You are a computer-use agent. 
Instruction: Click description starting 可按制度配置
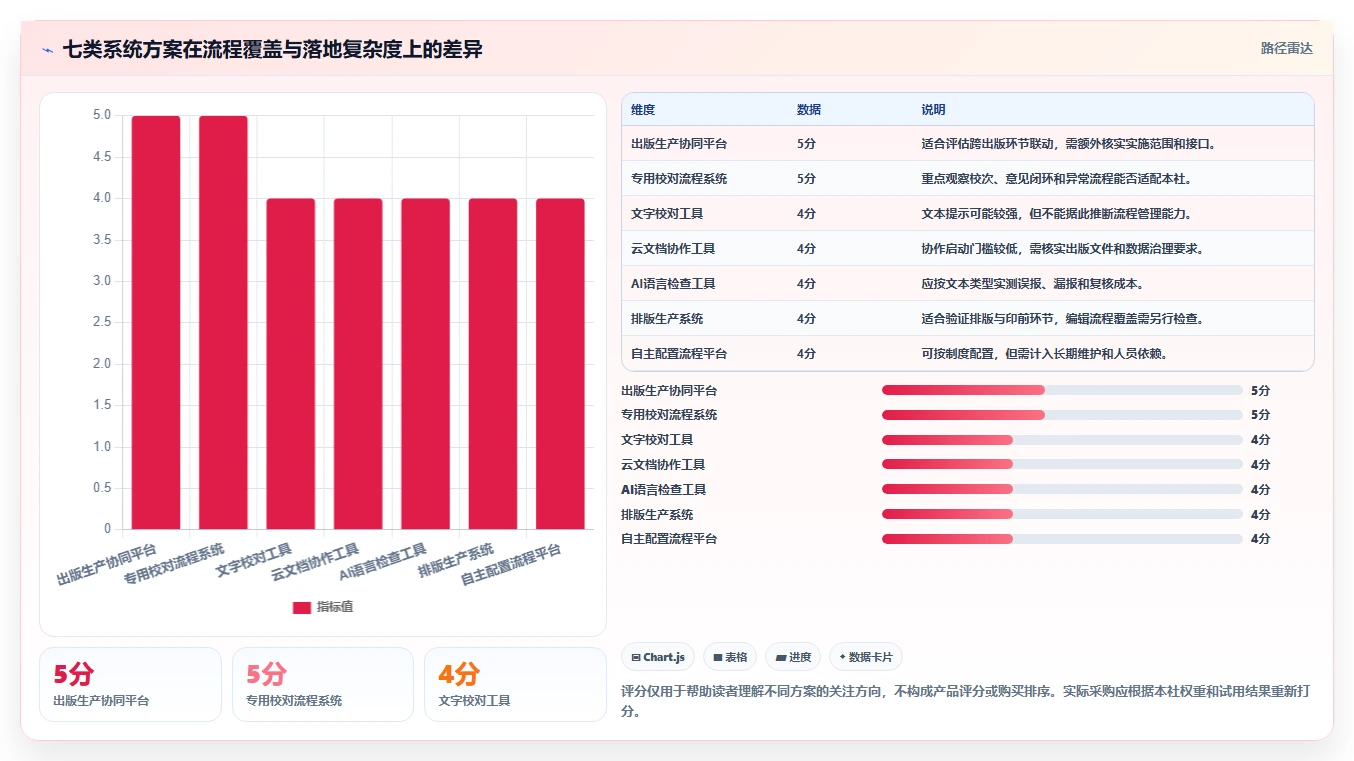click(x=1044, y=354)
